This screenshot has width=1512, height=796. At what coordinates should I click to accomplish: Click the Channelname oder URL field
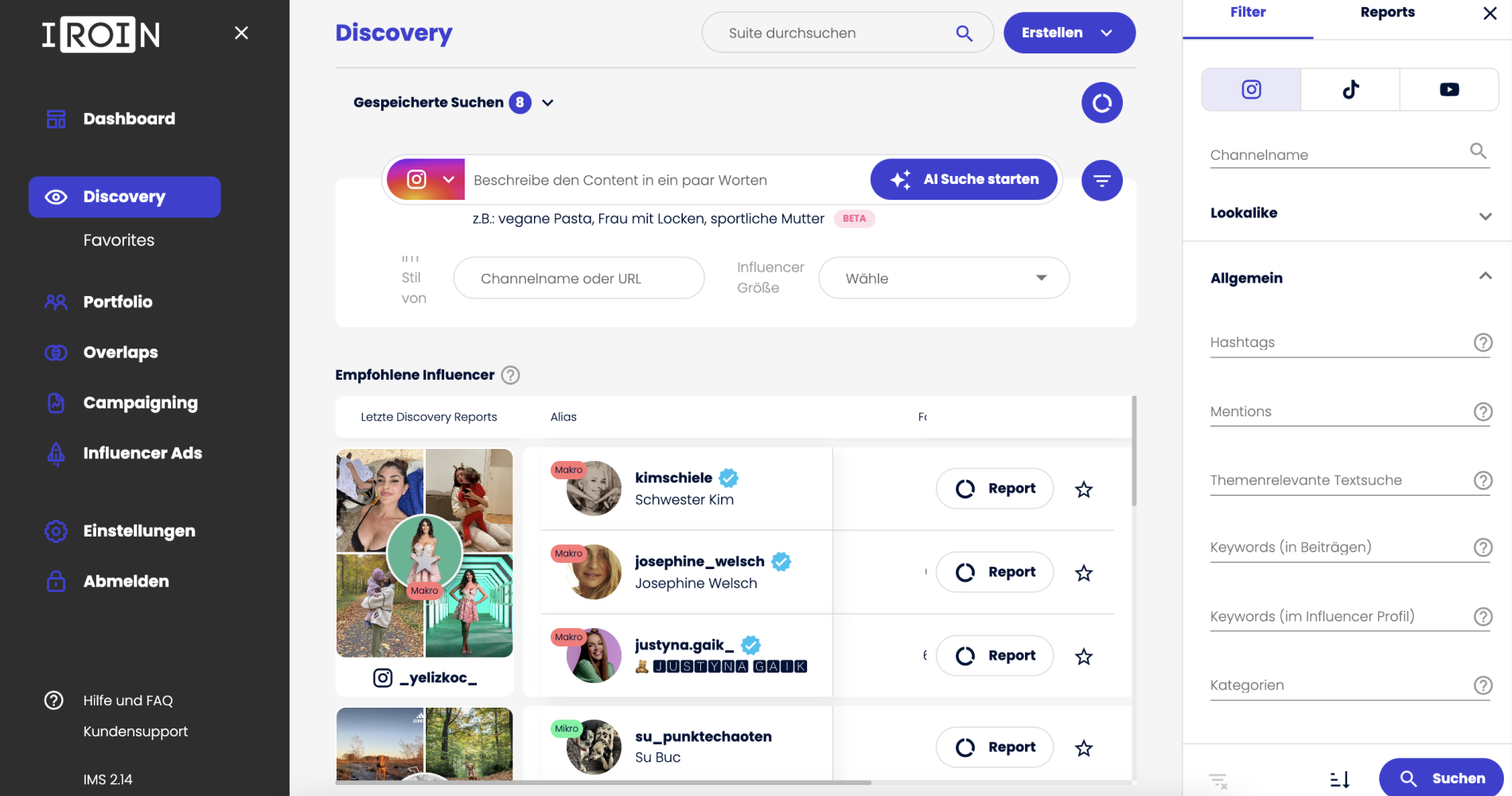point(579,278)
